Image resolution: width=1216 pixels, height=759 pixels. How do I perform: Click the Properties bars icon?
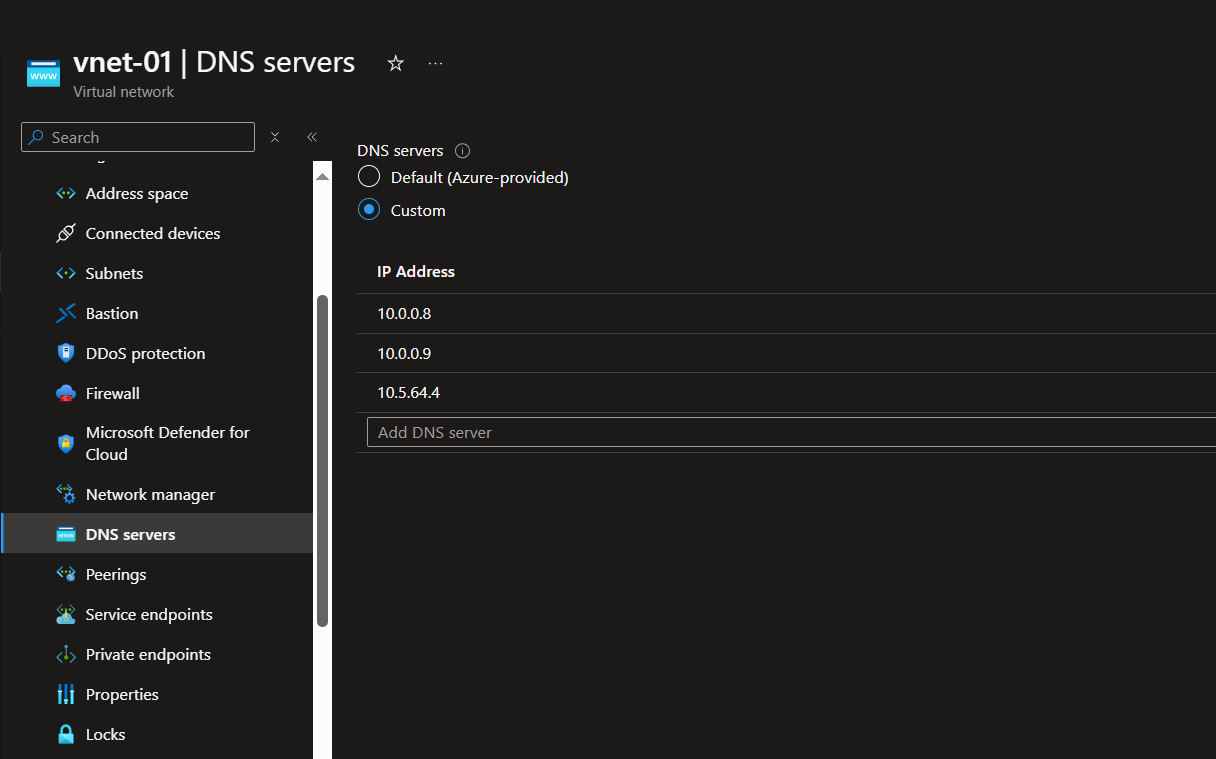(66, 695)
